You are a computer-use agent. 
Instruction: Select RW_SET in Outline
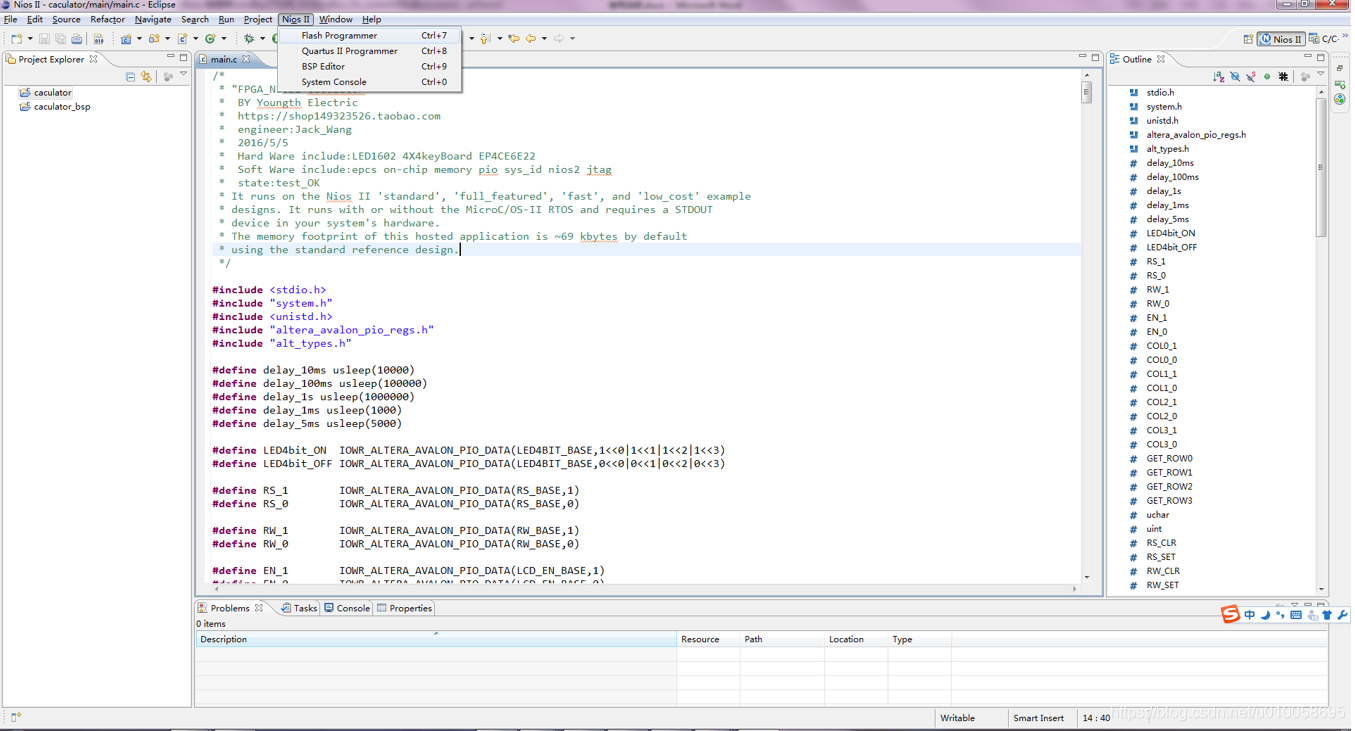pos(1162,585)
